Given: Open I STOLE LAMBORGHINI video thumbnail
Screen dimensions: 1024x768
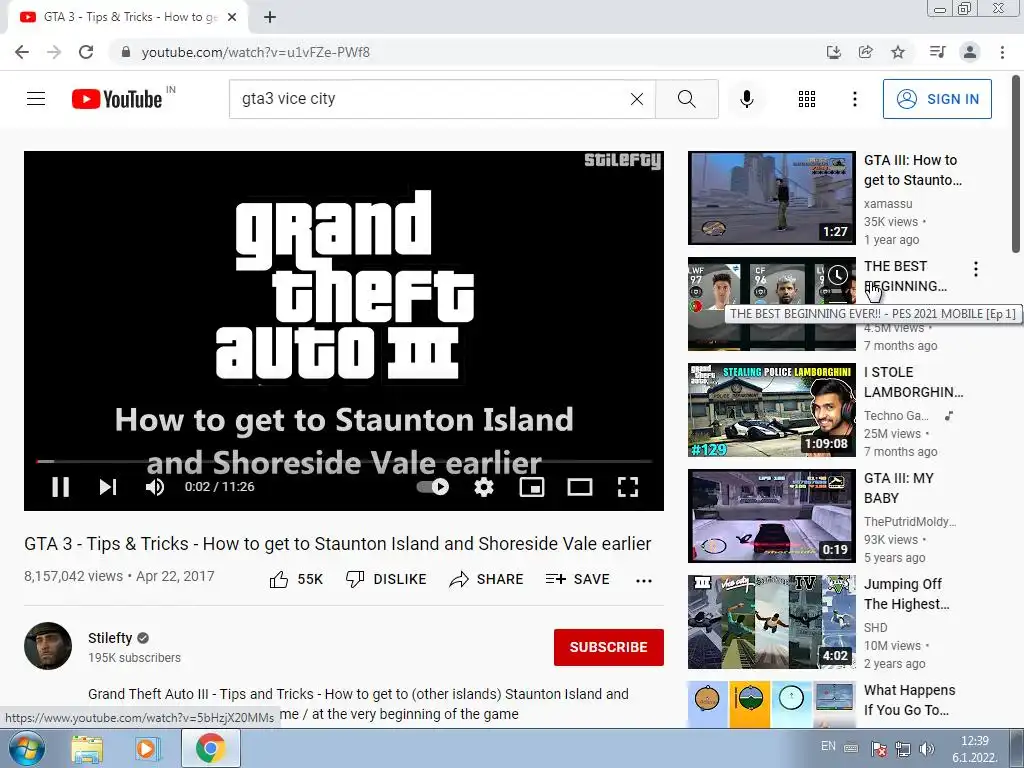Looking at the screenshot, I should coord(771,410).
